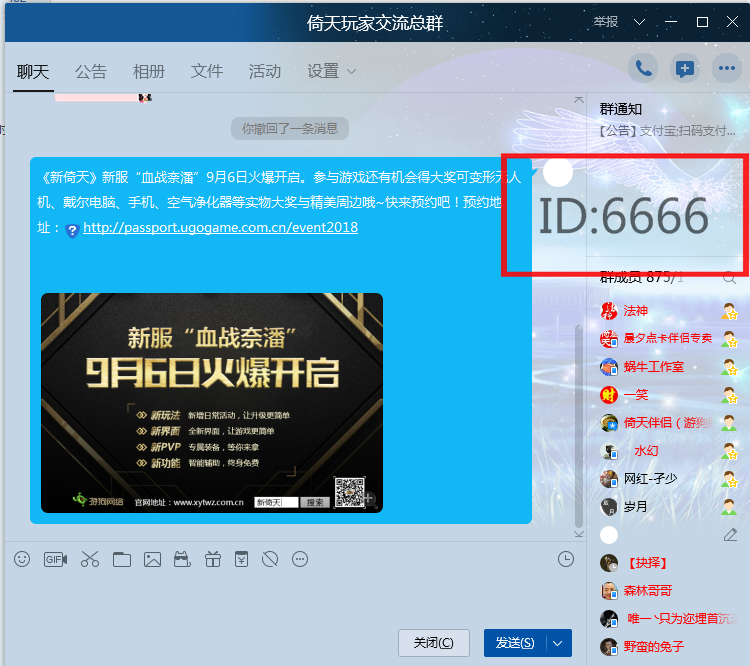Image resolution: width=750 pixels, height=666 pixels.
Task: Click 法神 member avatar
Action: [609, 311]
